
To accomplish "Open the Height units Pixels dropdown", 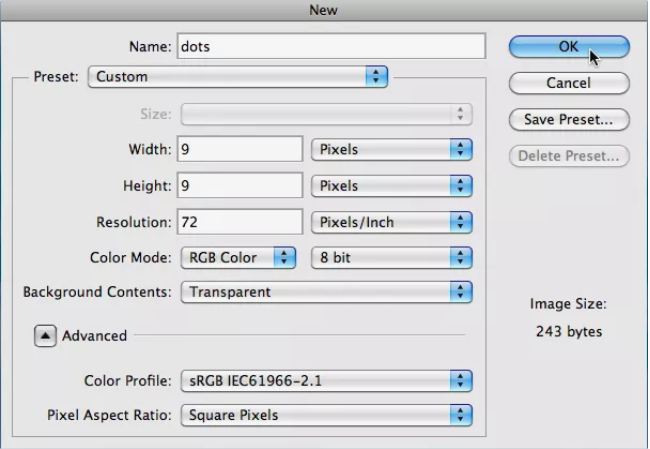I will pos(392,186).
